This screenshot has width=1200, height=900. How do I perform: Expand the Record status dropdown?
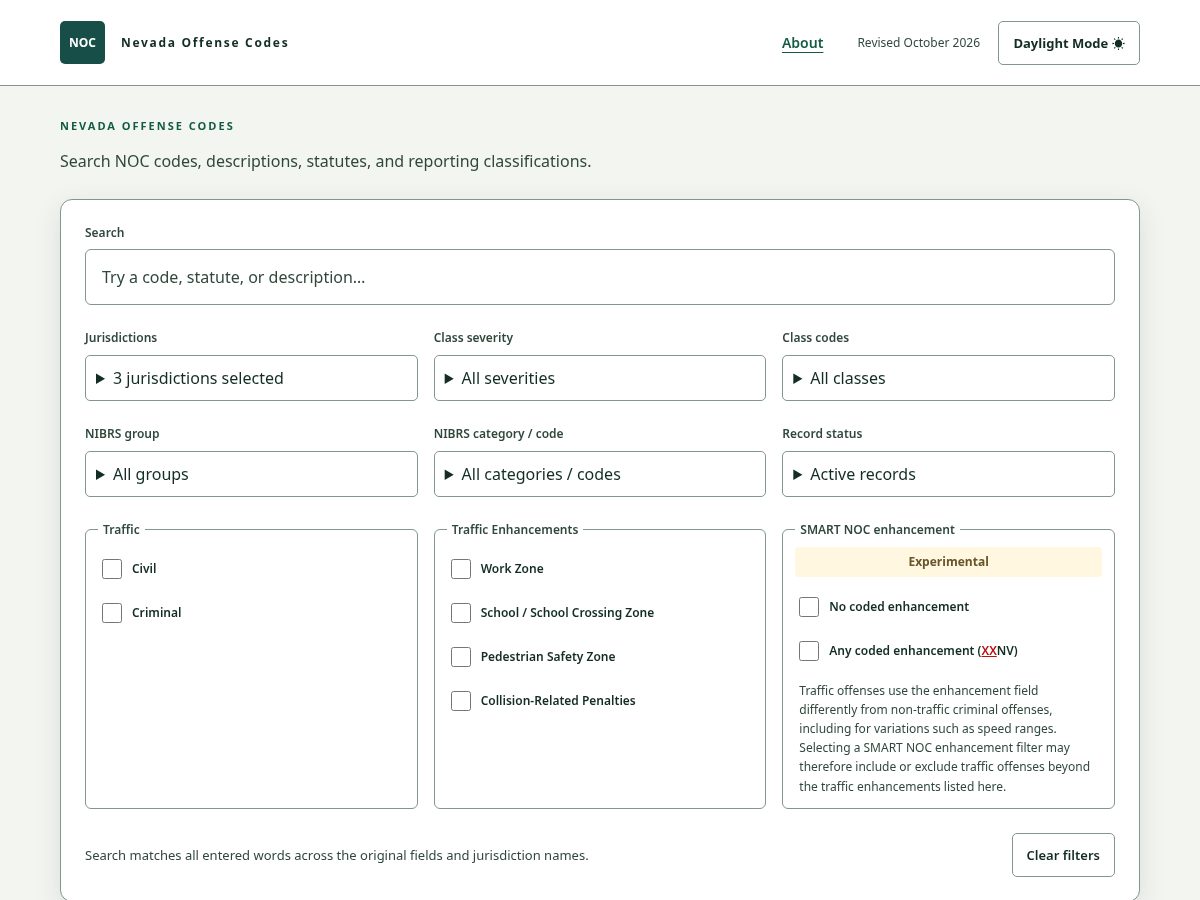click(948, 474)
